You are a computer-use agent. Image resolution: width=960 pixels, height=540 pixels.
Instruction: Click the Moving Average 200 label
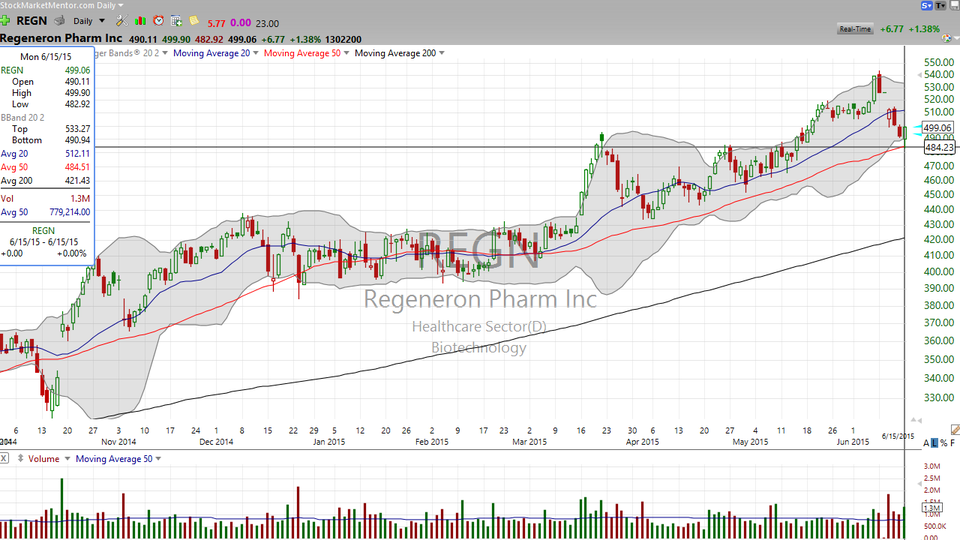[396, 53]
